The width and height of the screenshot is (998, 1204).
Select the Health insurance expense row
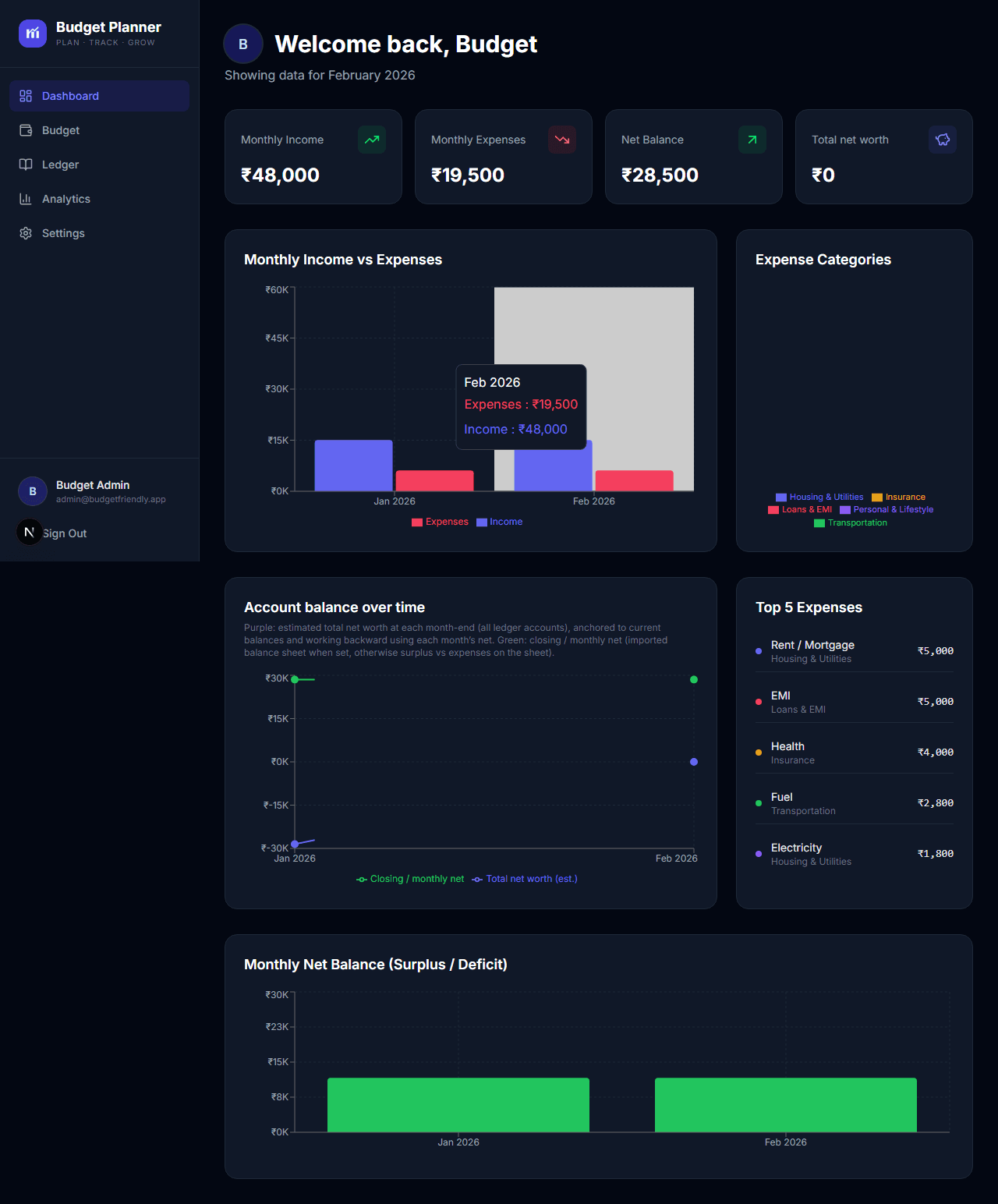coord(855,752)
